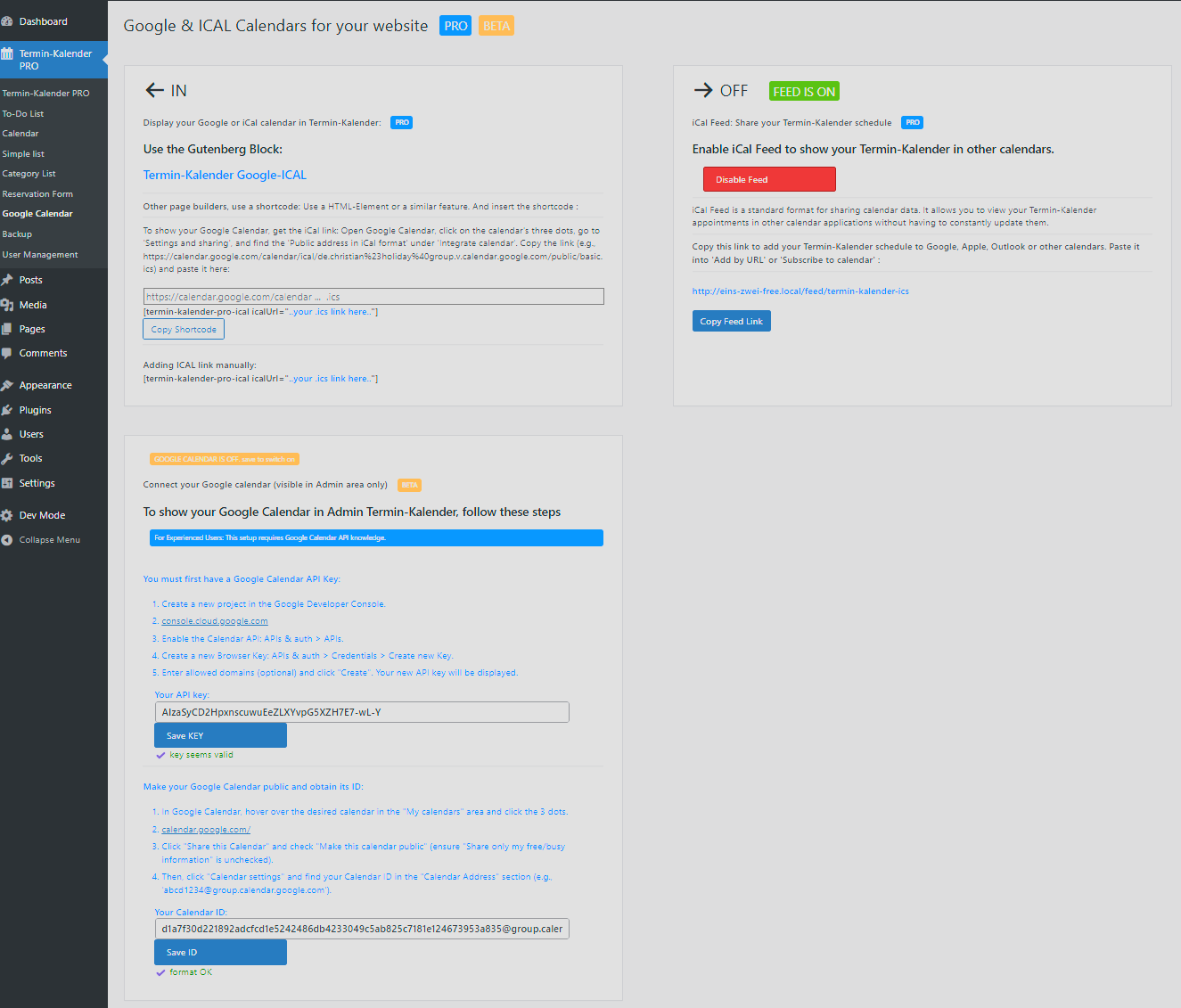Screen dimensions: 1181x1008
Task: Click the checkmark icon next to 'format OK'
Action: (x=160, y=972)
